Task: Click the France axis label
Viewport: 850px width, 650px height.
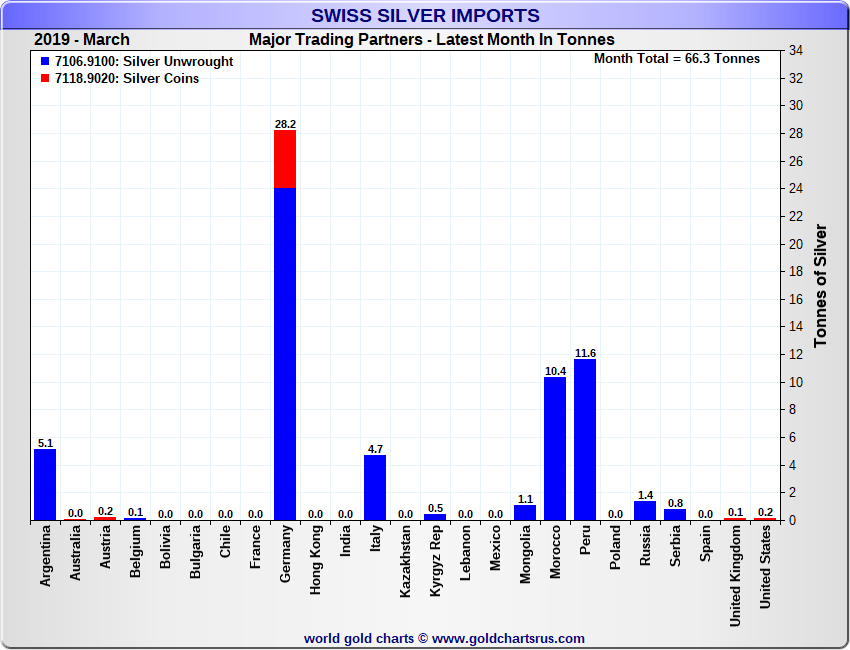Action: [x=255, y=547]
